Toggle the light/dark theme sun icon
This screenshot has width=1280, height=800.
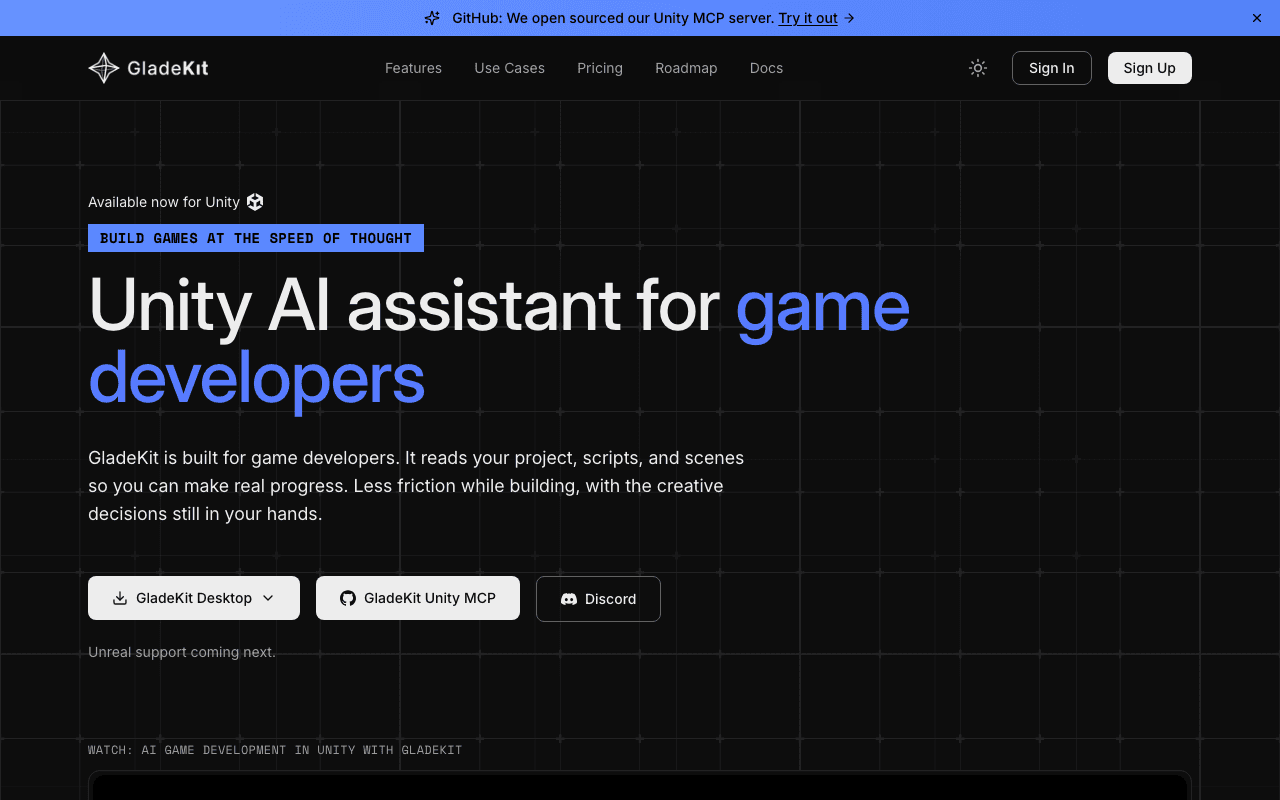point(978,68)
